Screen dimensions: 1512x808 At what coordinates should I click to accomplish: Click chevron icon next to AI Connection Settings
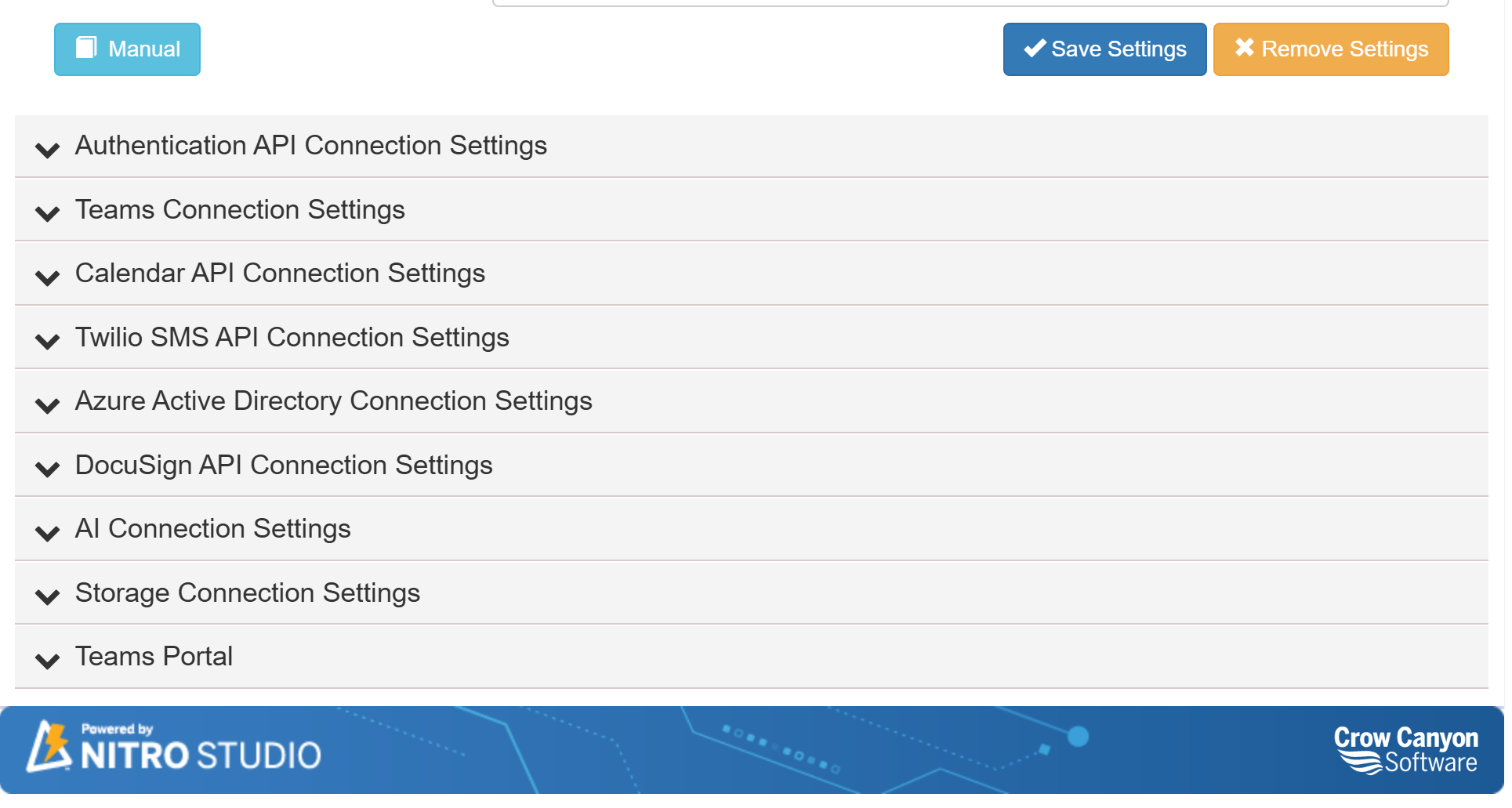coord(48,533)
